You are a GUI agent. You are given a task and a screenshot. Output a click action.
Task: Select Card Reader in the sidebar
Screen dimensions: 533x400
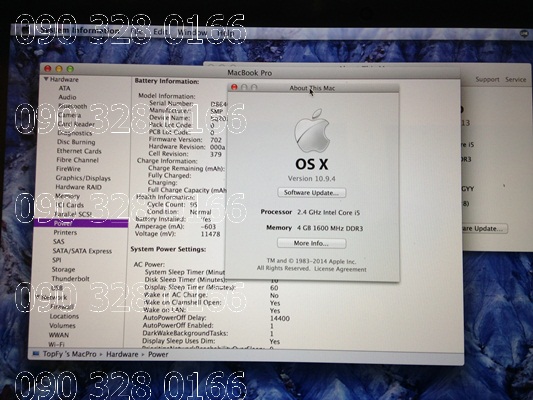(x=76, y=124)
